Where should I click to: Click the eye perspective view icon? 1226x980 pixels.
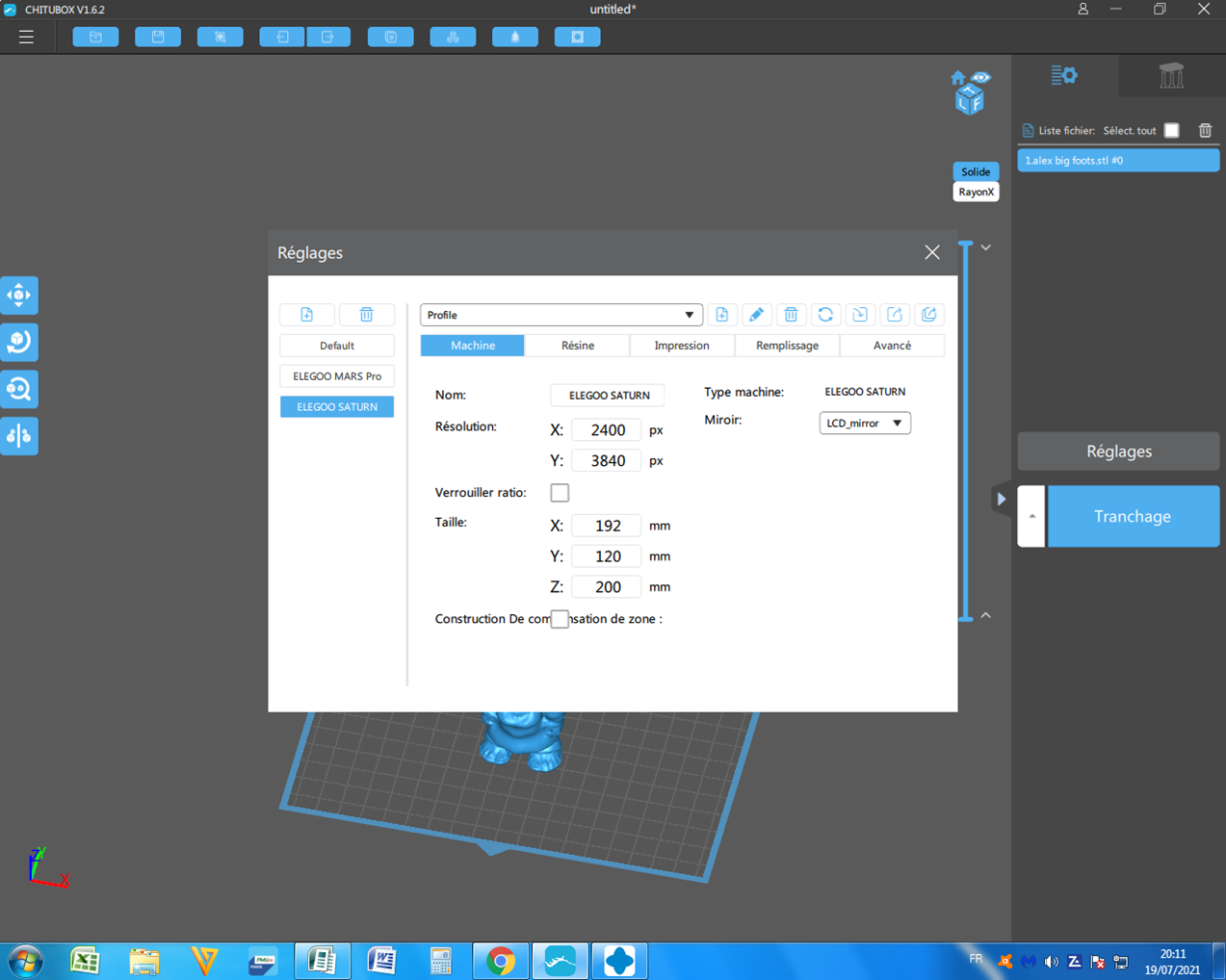980,77
